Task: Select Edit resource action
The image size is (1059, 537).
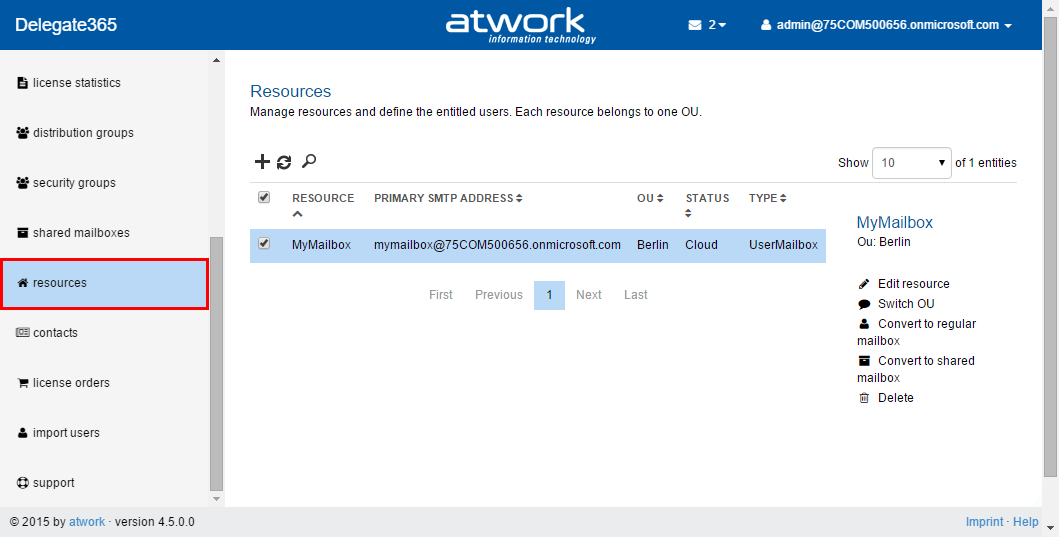Action: [913, 284]
